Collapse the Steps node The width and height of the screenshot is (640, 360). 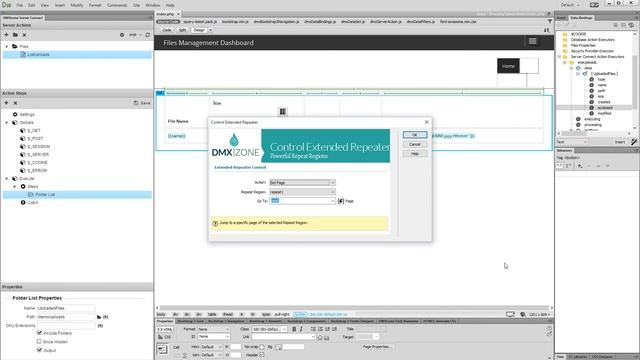pyautogui.click(x=15, y=187)
